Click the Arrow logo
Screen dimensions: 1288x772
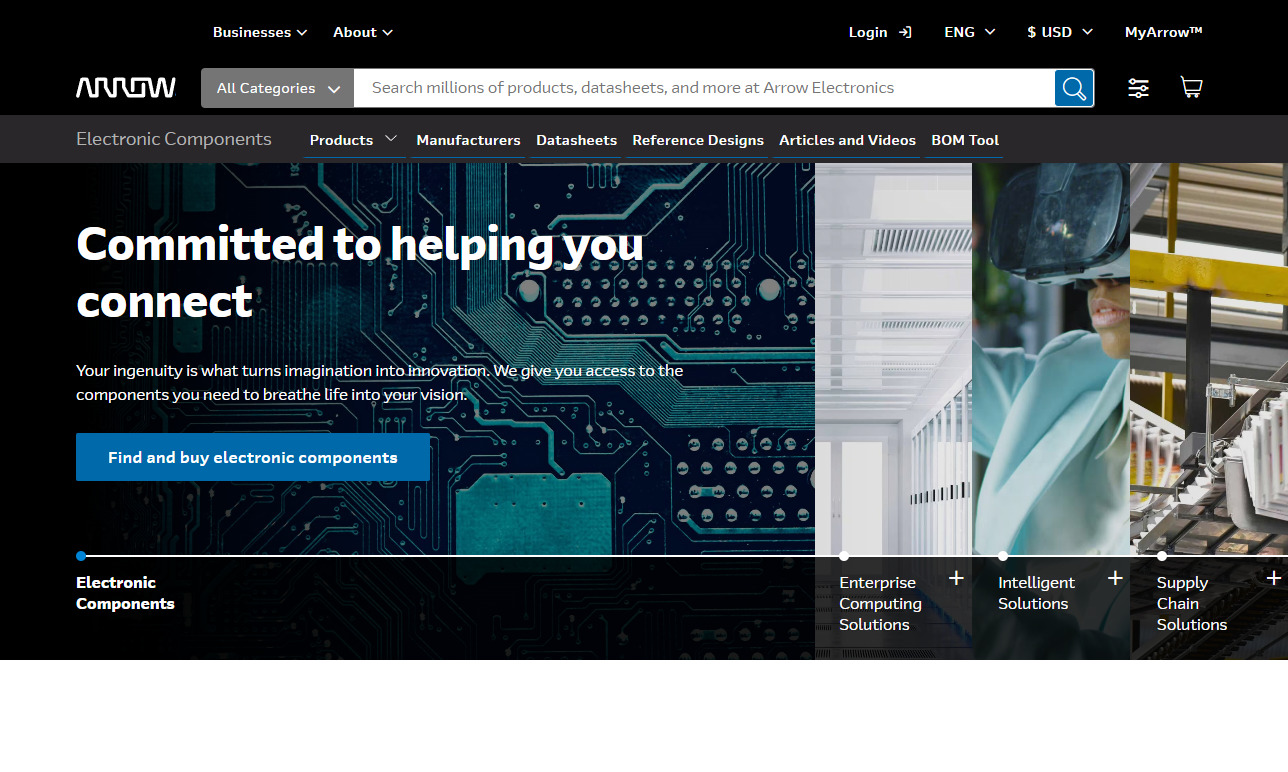coord(126,88)
